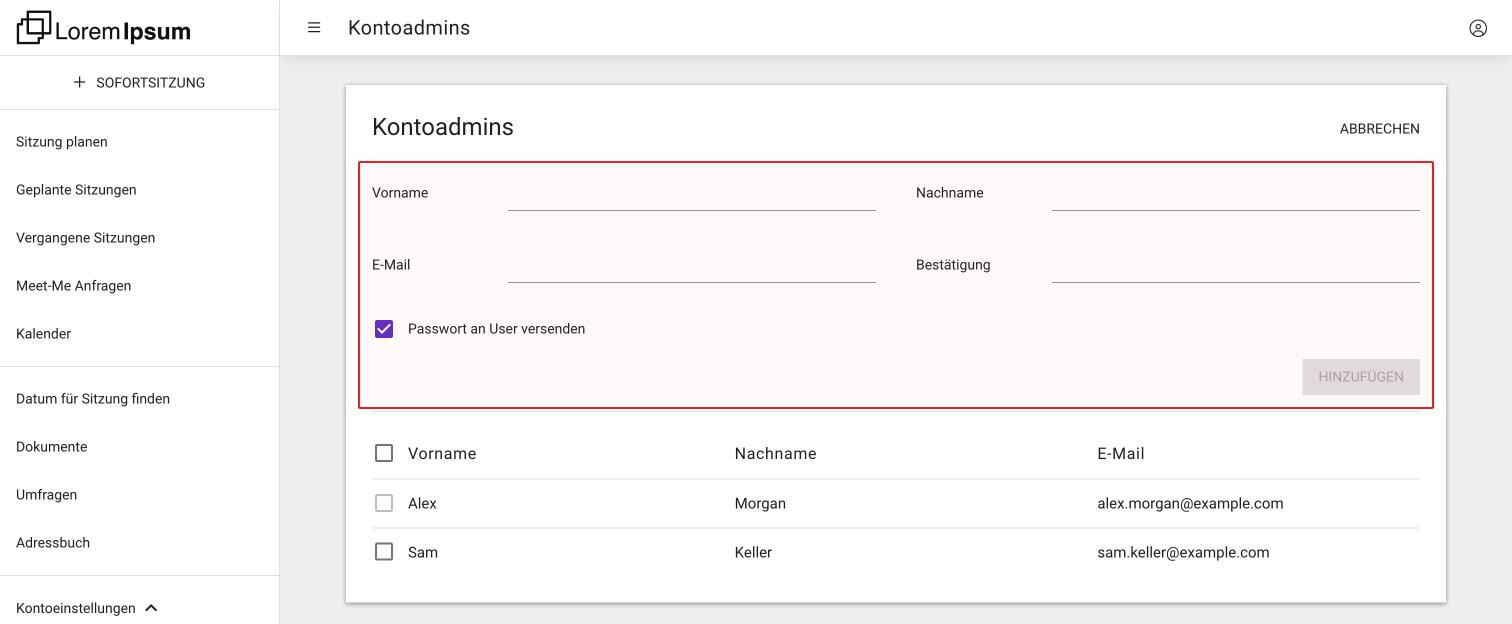The height and width of the screenshot is (624, 1512).
Task: Collapse the Kontoeinstellungen section
Action: [151, 608]
